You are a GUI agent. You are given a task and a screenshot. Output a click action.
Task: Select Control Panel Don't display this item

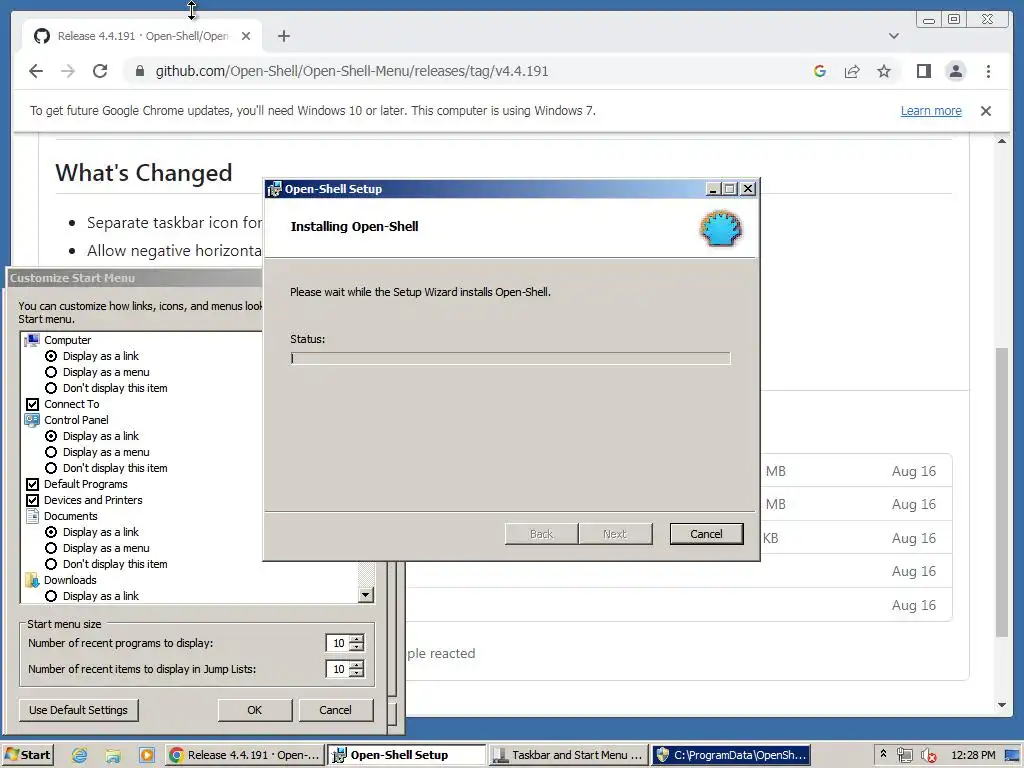pyautogui.click(x=51, y=468)
